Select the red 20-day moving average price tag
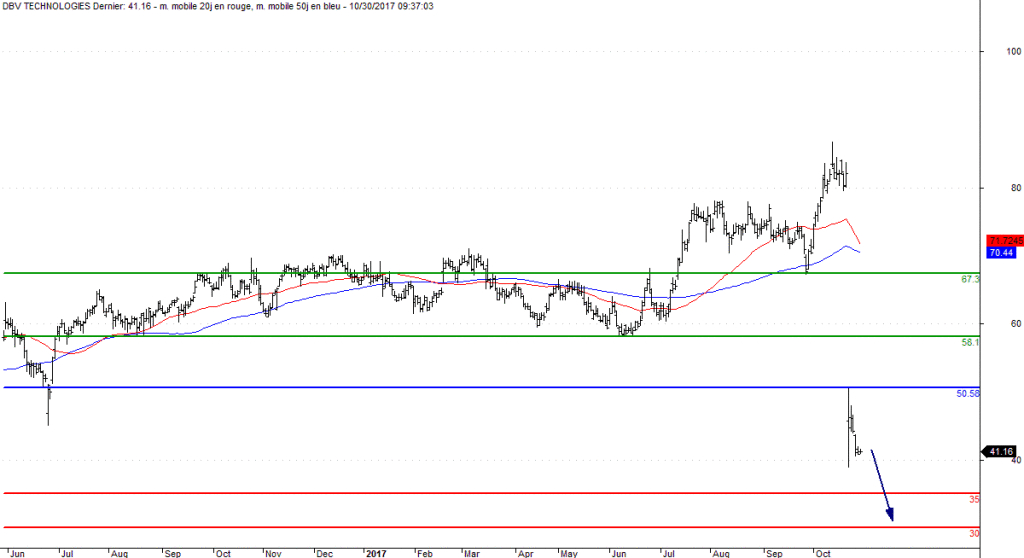This screenshot has width=1024, height=558. [1002, 241]
